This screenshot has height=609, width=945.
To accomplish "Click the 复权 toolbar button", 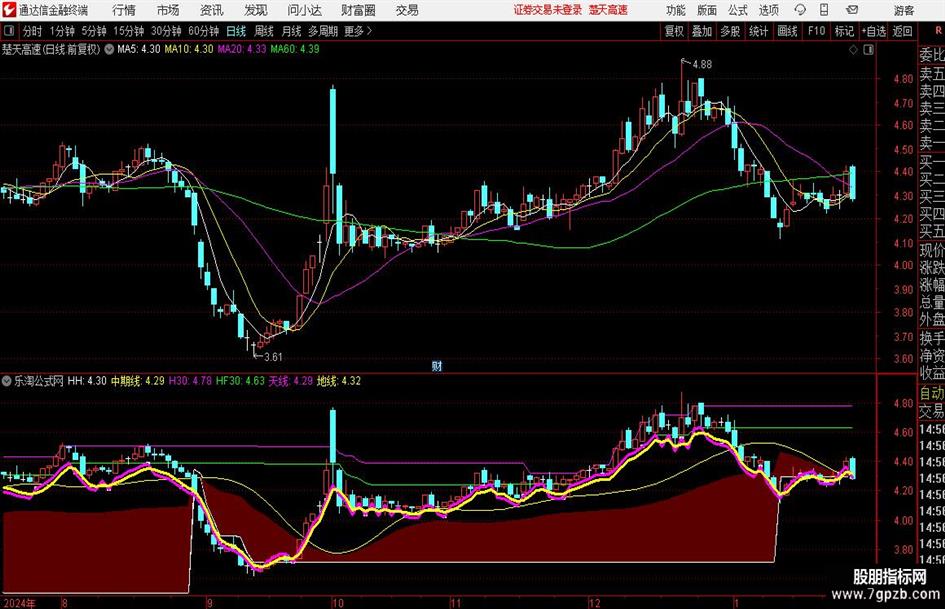I will (674, 31).
